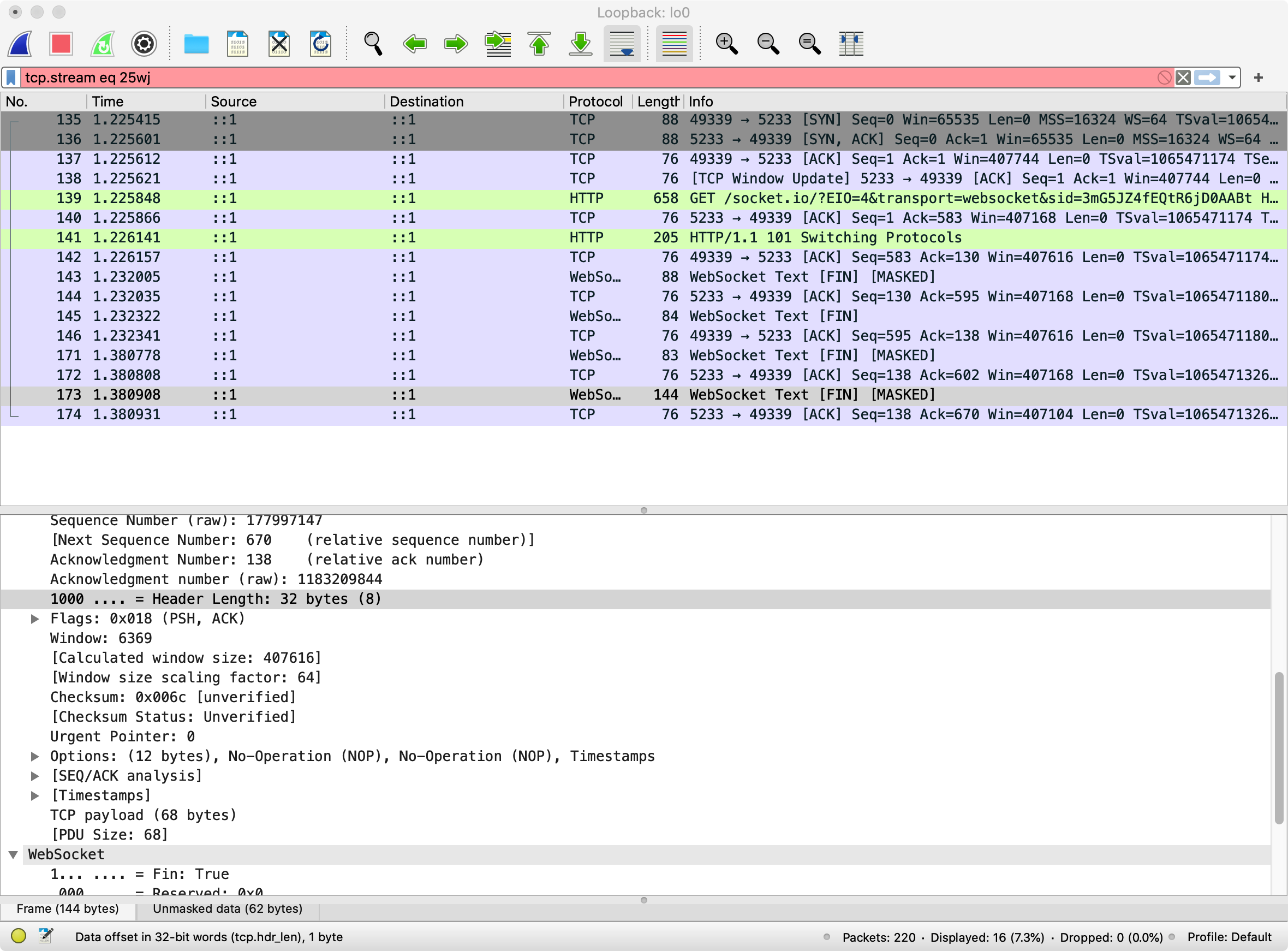The height and width of the screenshot is (951, 1288).
Task: Click the find packet magnifier icon
Action: (x=373, y=44)
